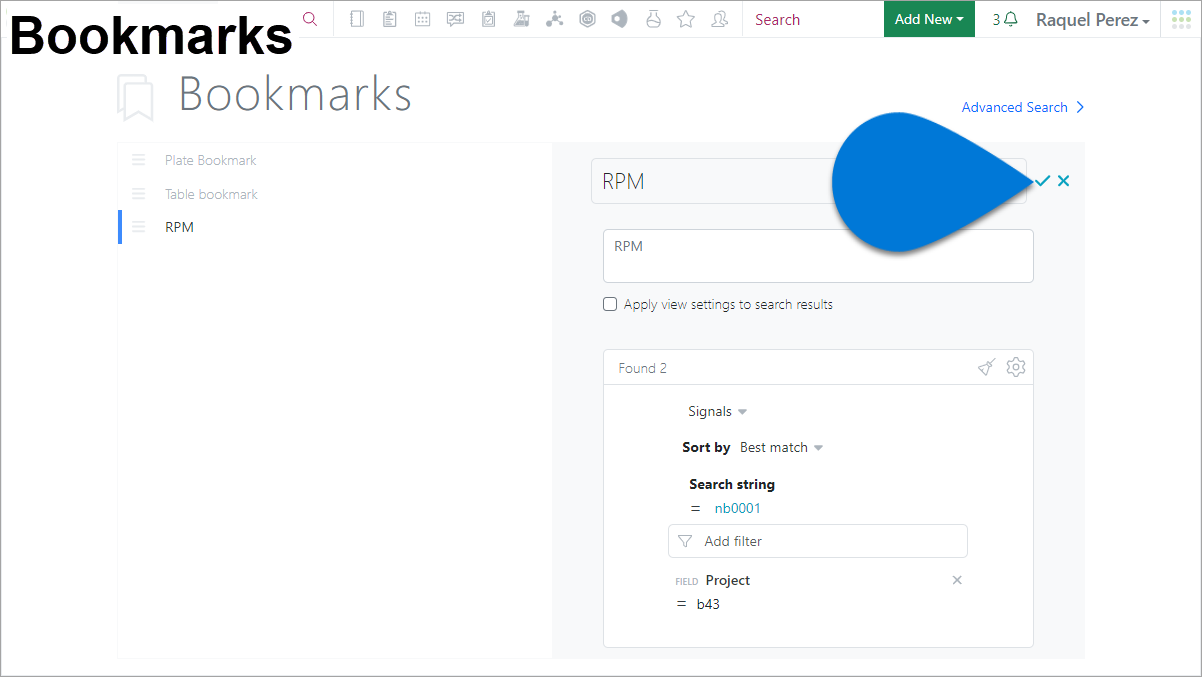
Task: Open the molecule structure icon in toolbar
Action: point(554,19)
